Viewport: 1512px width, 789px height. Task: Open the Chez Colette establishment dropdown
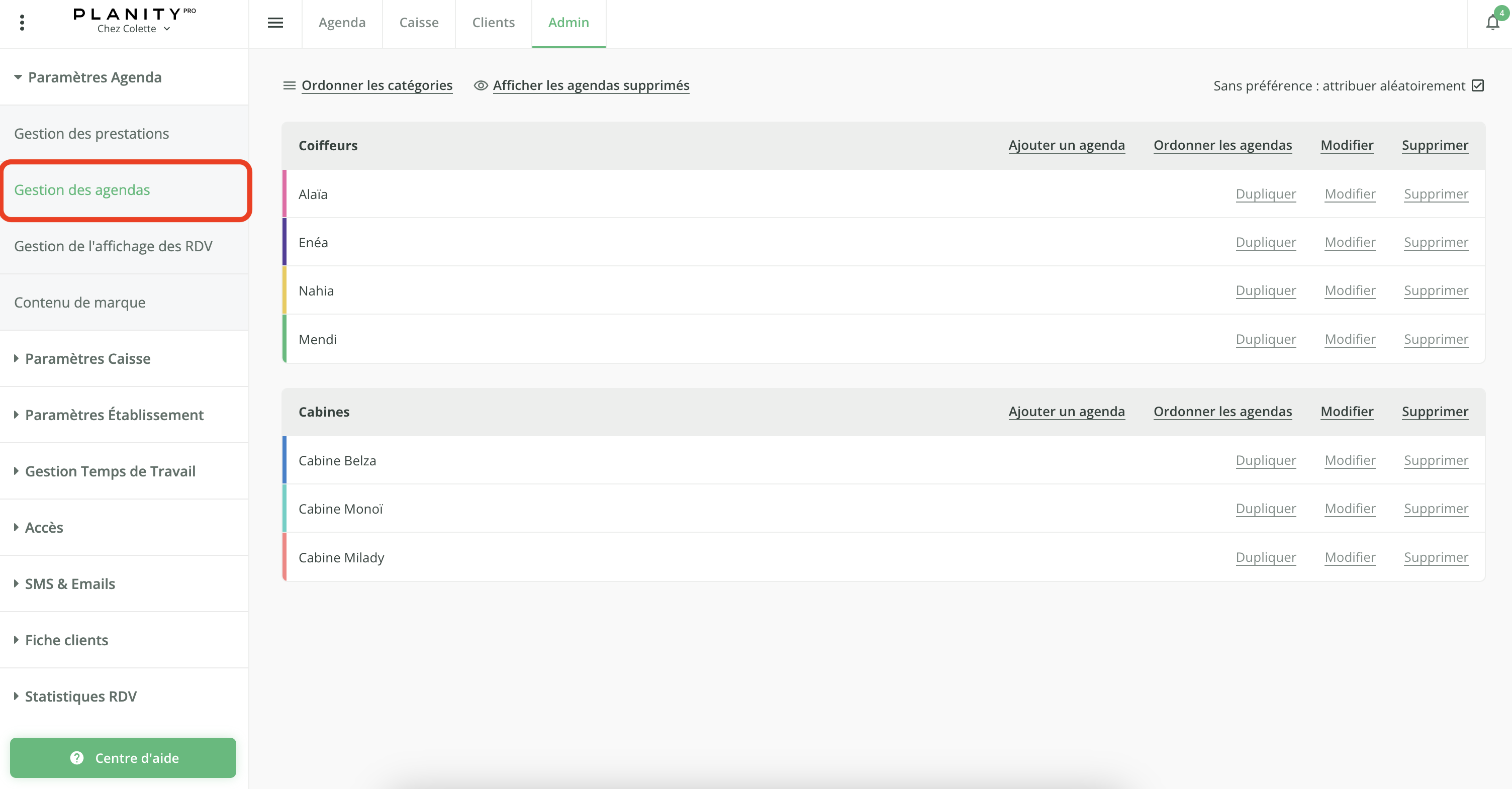[134, 29]
